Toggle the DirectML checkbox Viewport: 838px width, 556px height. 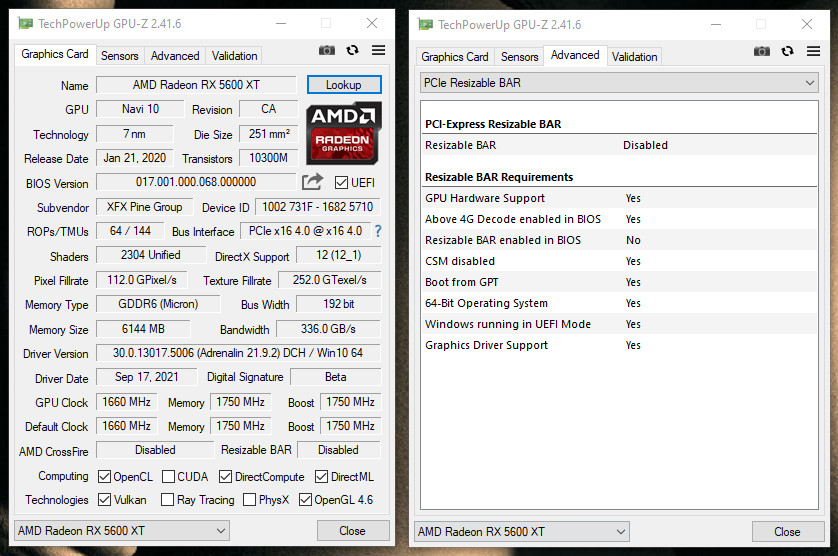click(321, 476)
